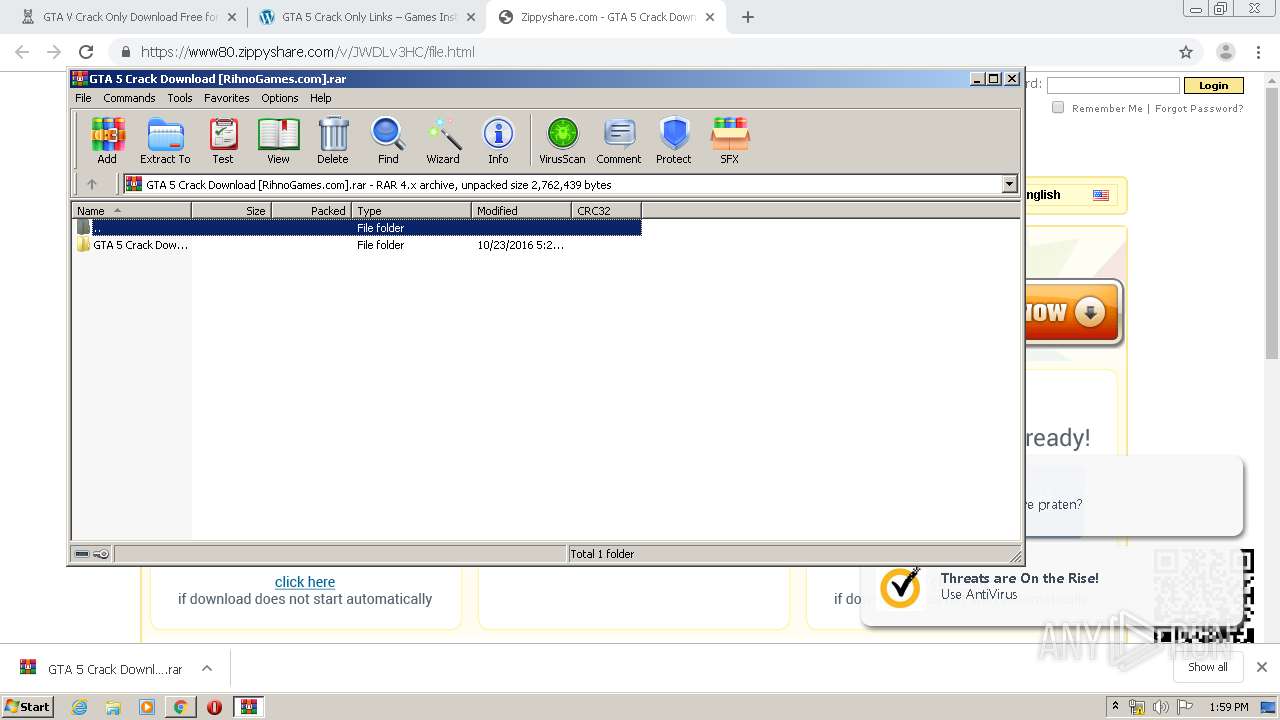The width and height of the screenshot is (1280, 720).
Task: Sort by the CRC32 column header
Action: (x=606, y=210)
